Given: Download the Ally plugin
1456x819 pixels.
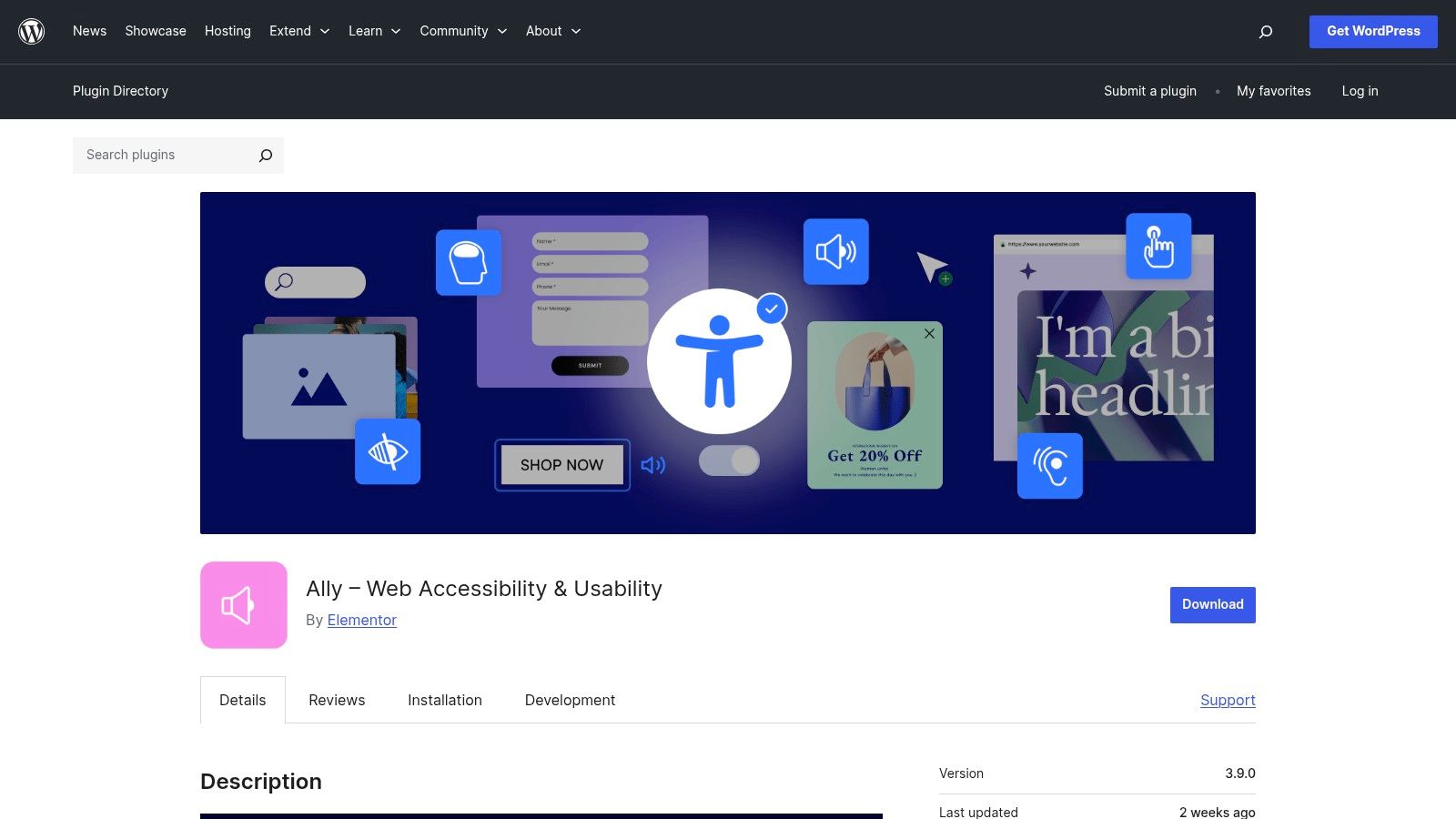Looking at the screenshot, I should tap(1211, 604).
